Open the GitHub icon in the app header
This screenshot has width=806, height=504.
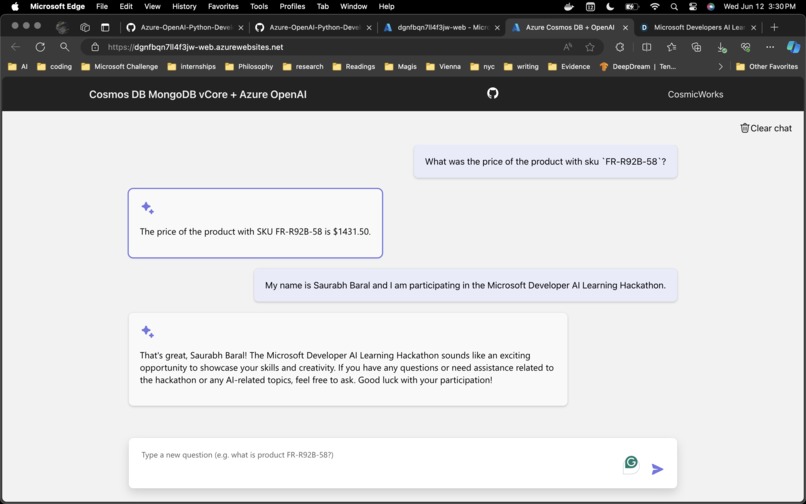coord(492,93)
